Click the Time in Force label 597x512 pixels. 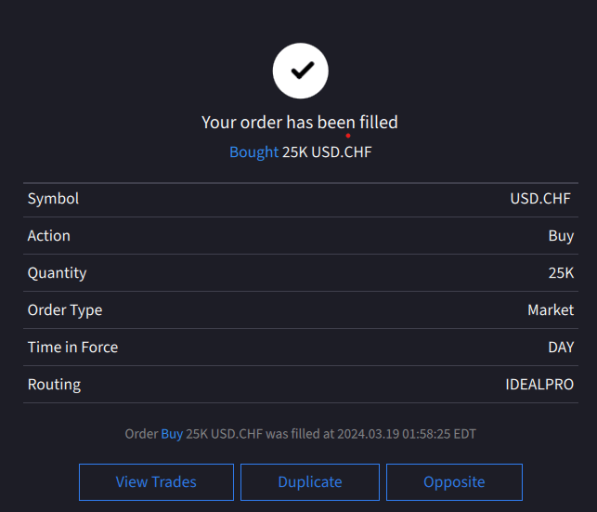[73, 347]
